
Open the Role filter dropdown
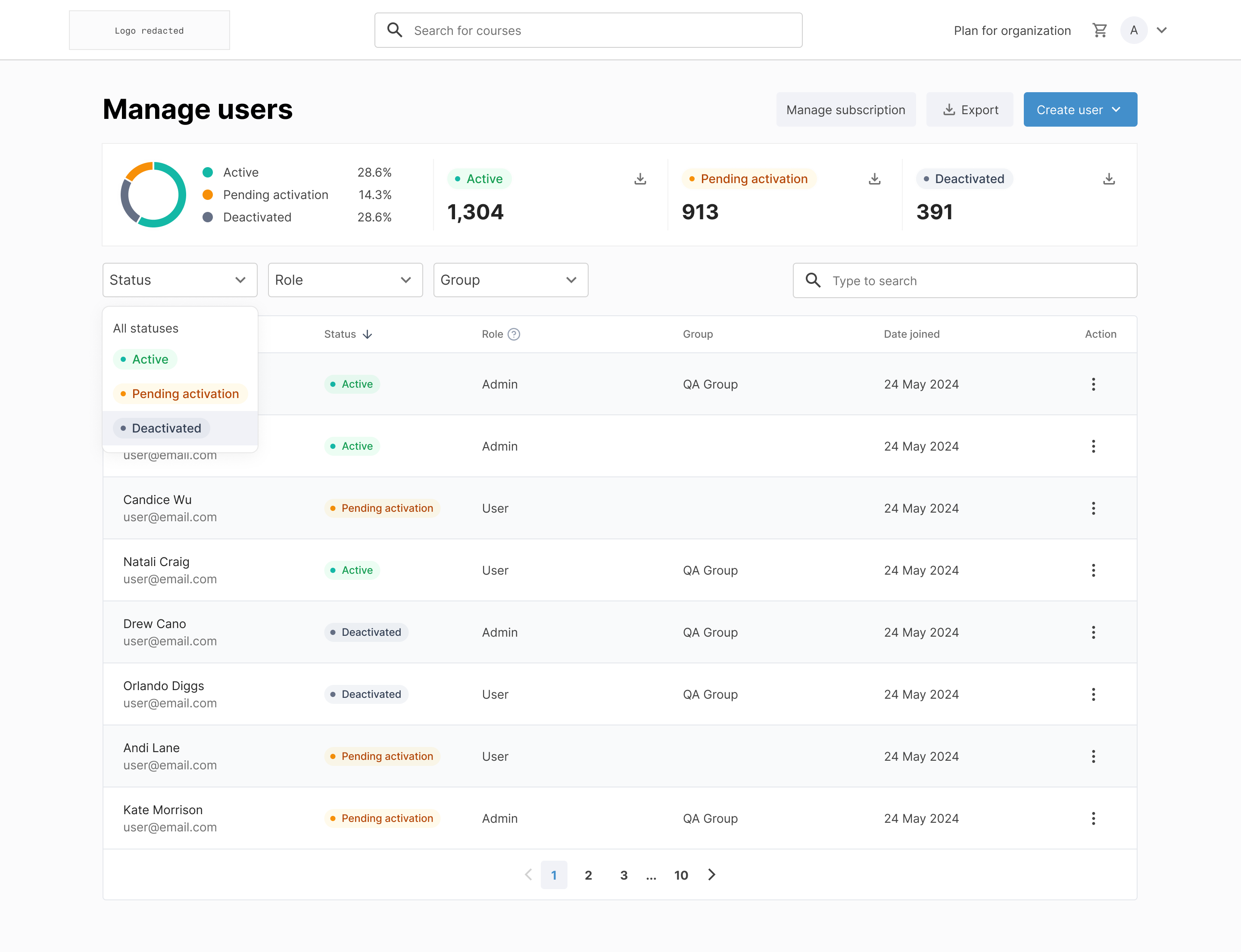345,280
